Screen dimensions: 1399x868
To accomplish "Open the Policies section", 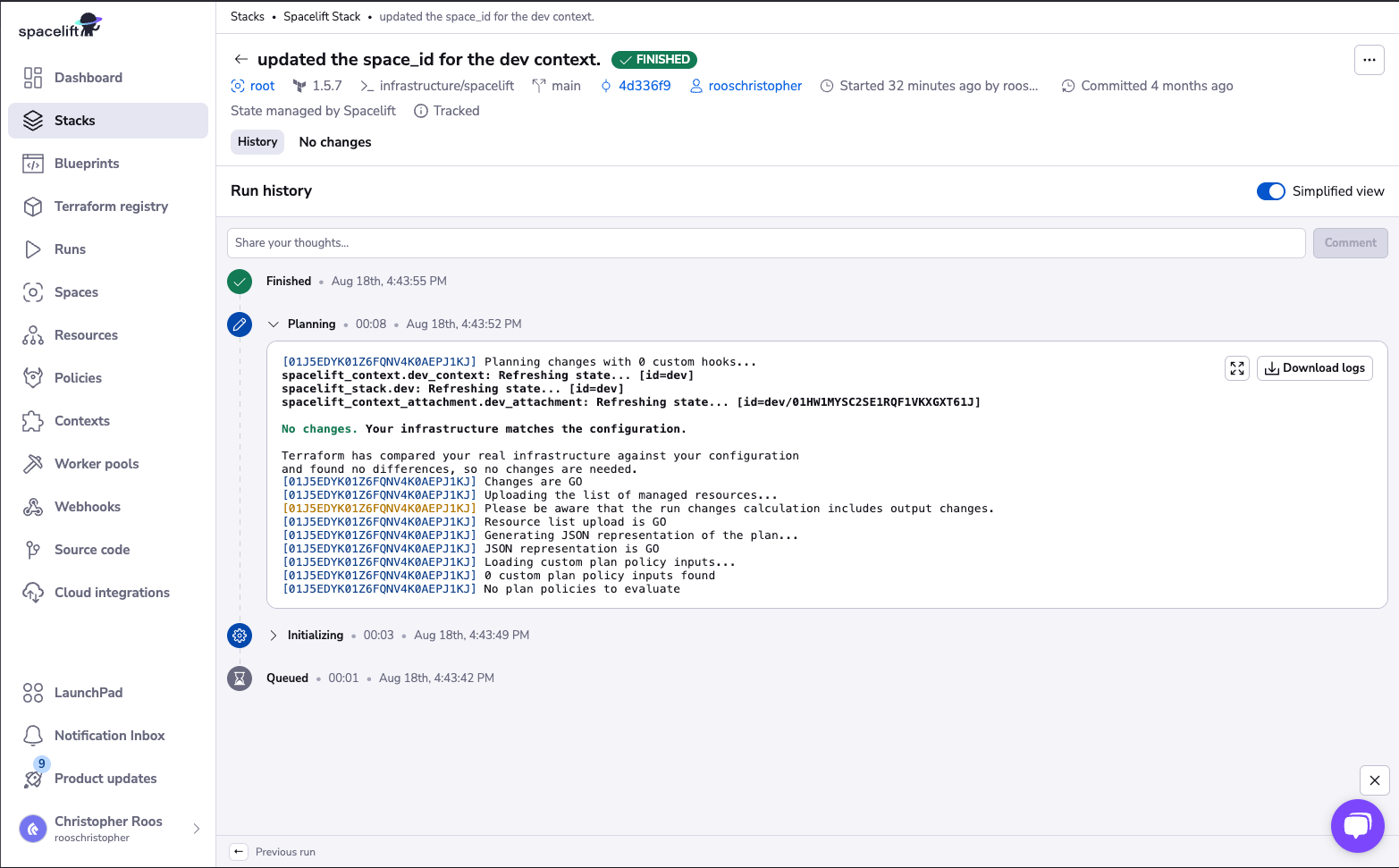I will coord(80,377).
